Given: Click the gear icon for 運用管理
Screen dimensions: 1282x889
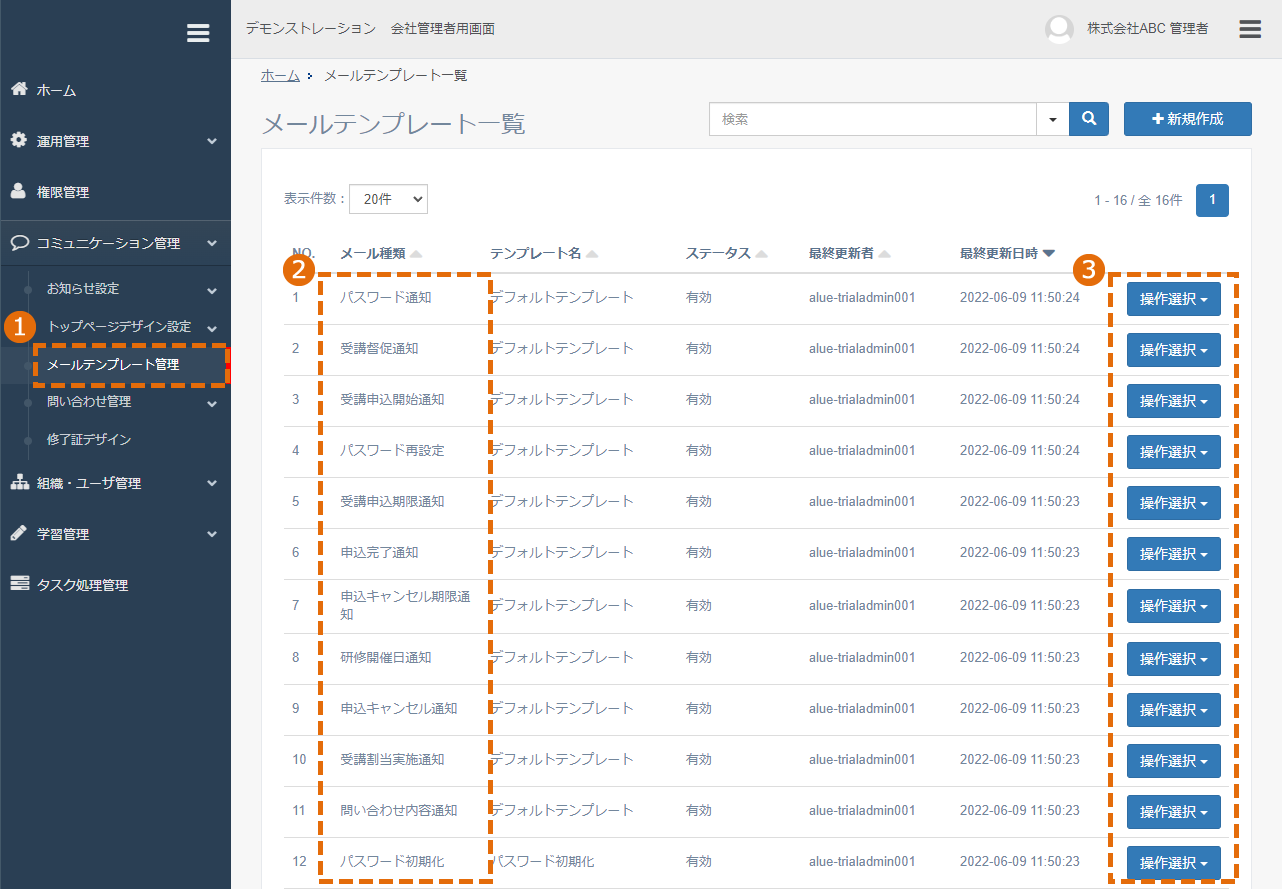Looking at the screenshot, I should coord(19,140).
